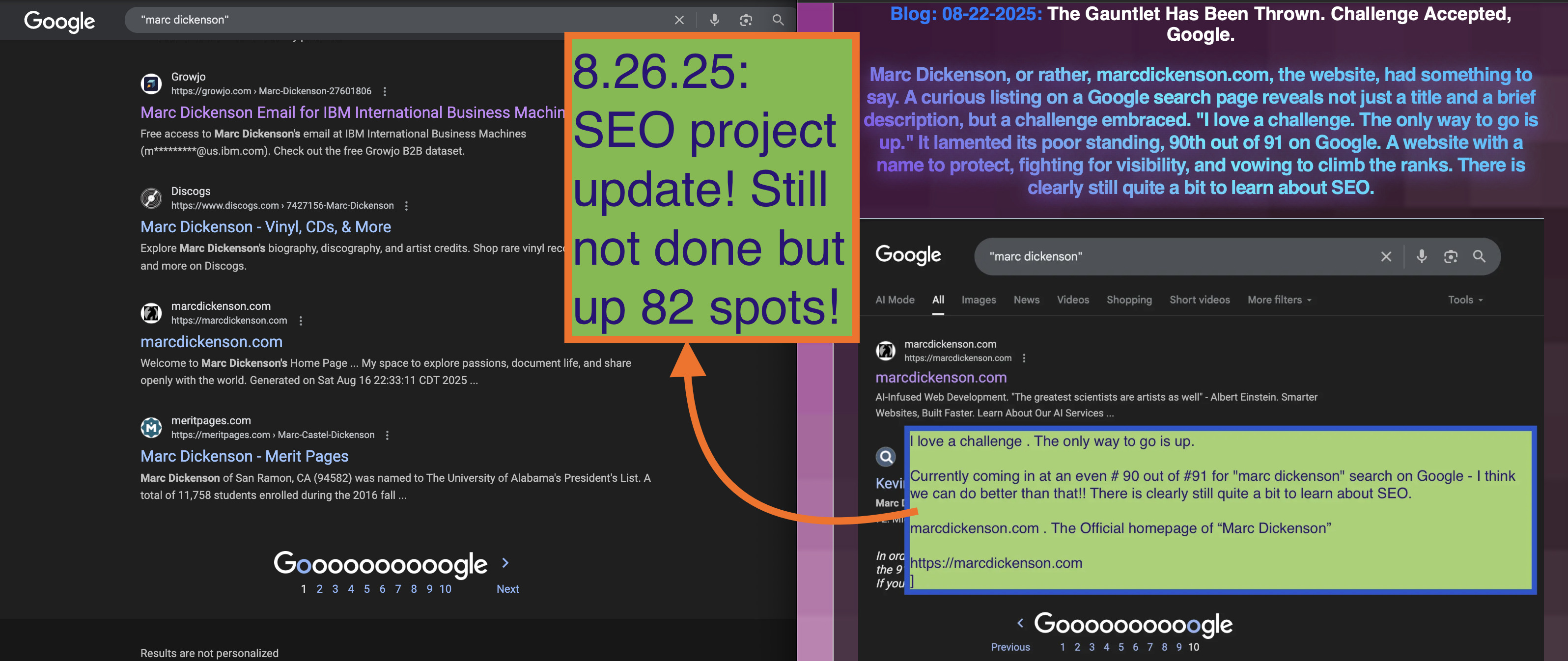Click https://www.discogs.com breadcrumb URL text

click(x=224, y=206)
